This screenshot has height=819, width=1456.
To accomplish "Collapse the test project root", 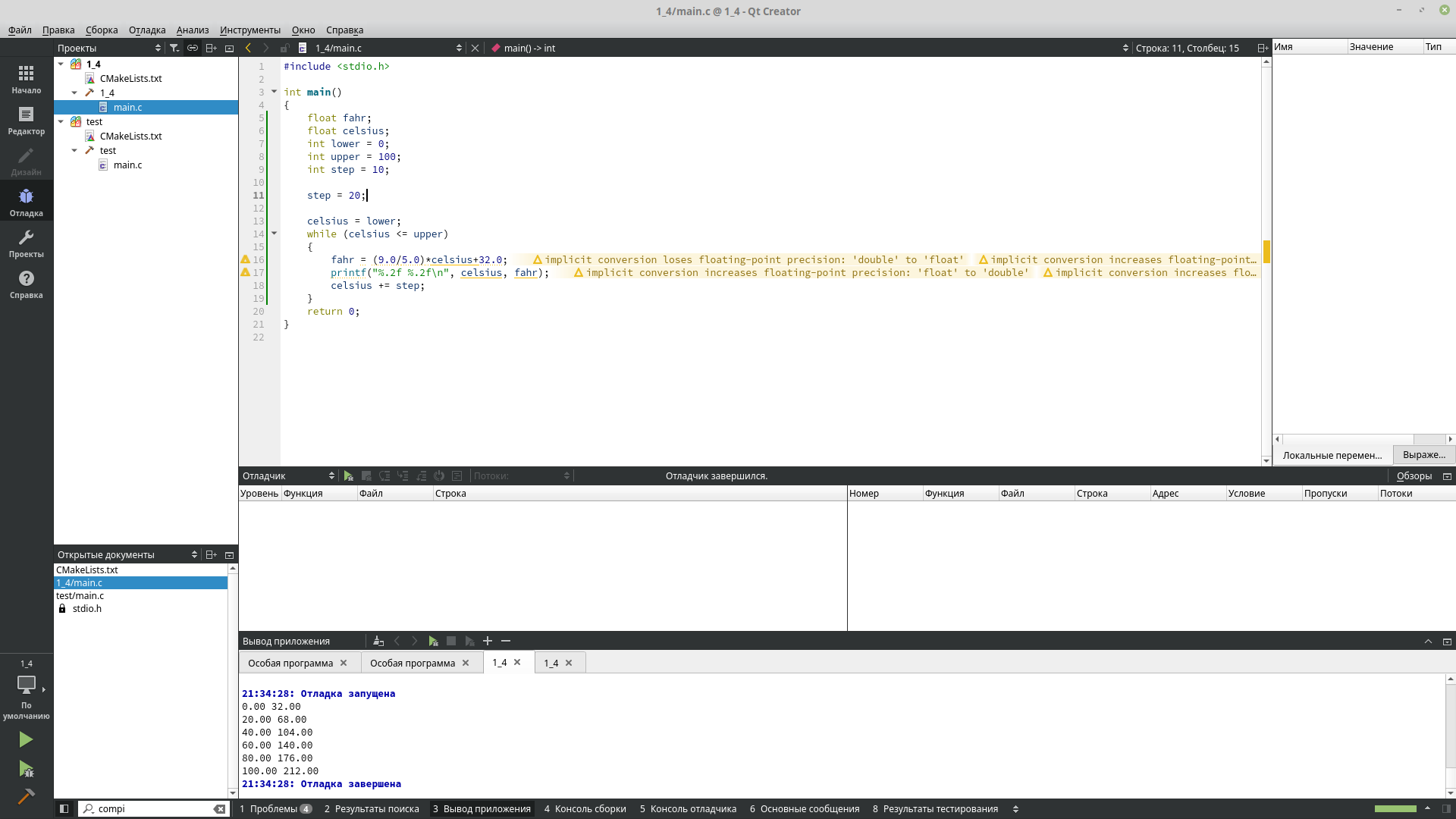I will point(61,121).
